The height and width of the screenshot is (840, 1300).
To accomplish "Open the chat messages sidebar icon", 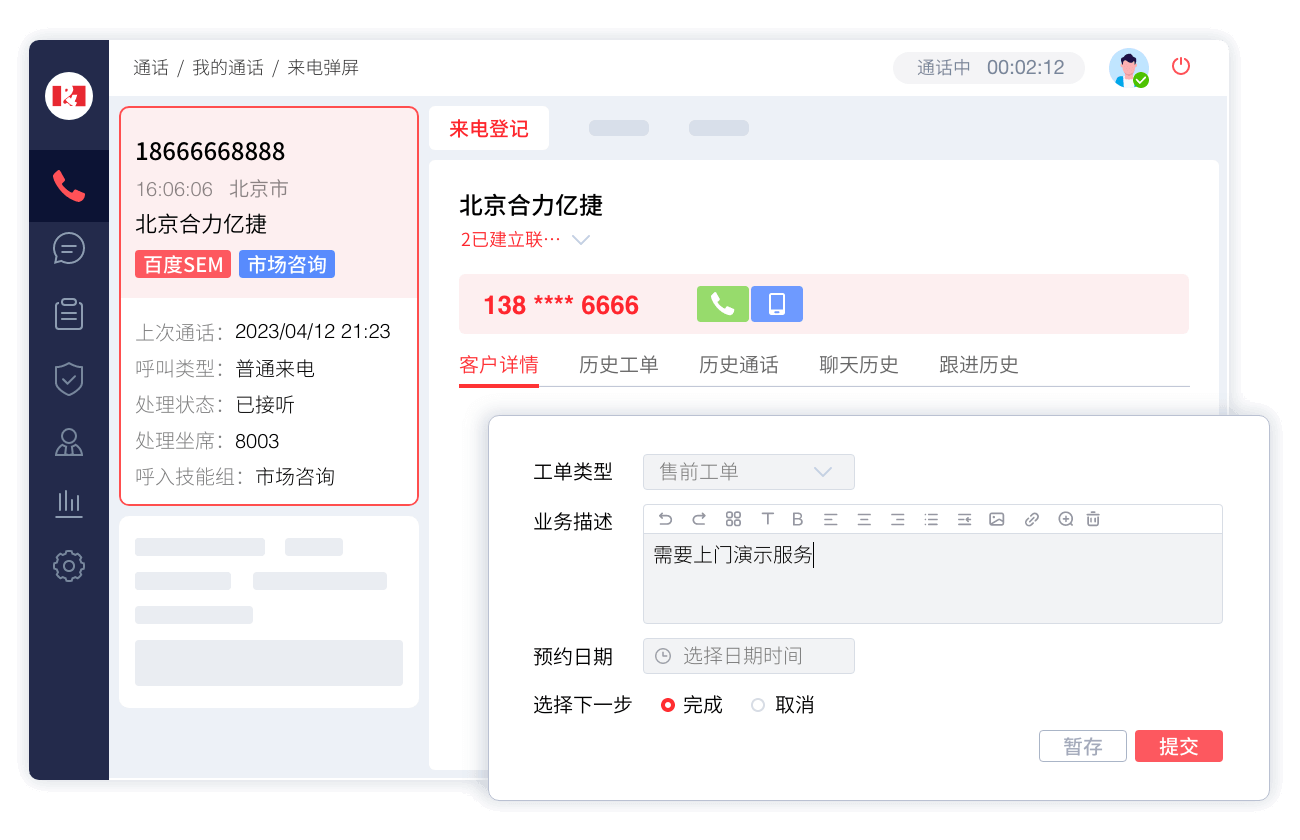I will [x=69, y=248].
